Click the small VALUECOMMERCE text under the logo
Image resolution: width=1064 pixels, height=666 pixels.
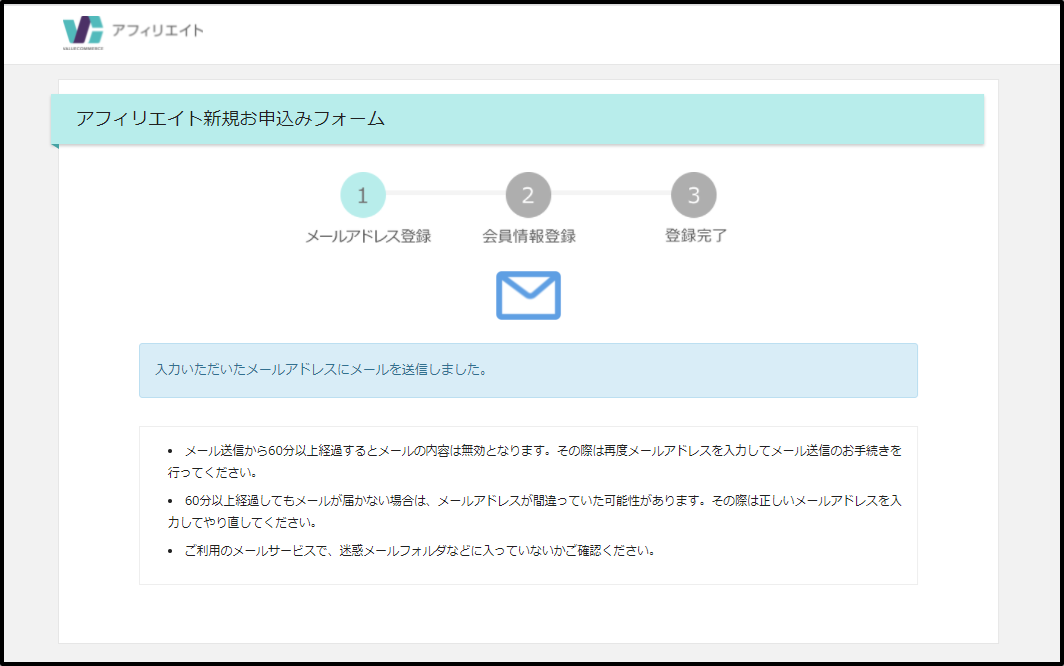pyautogui.click(x=82, y=47)
